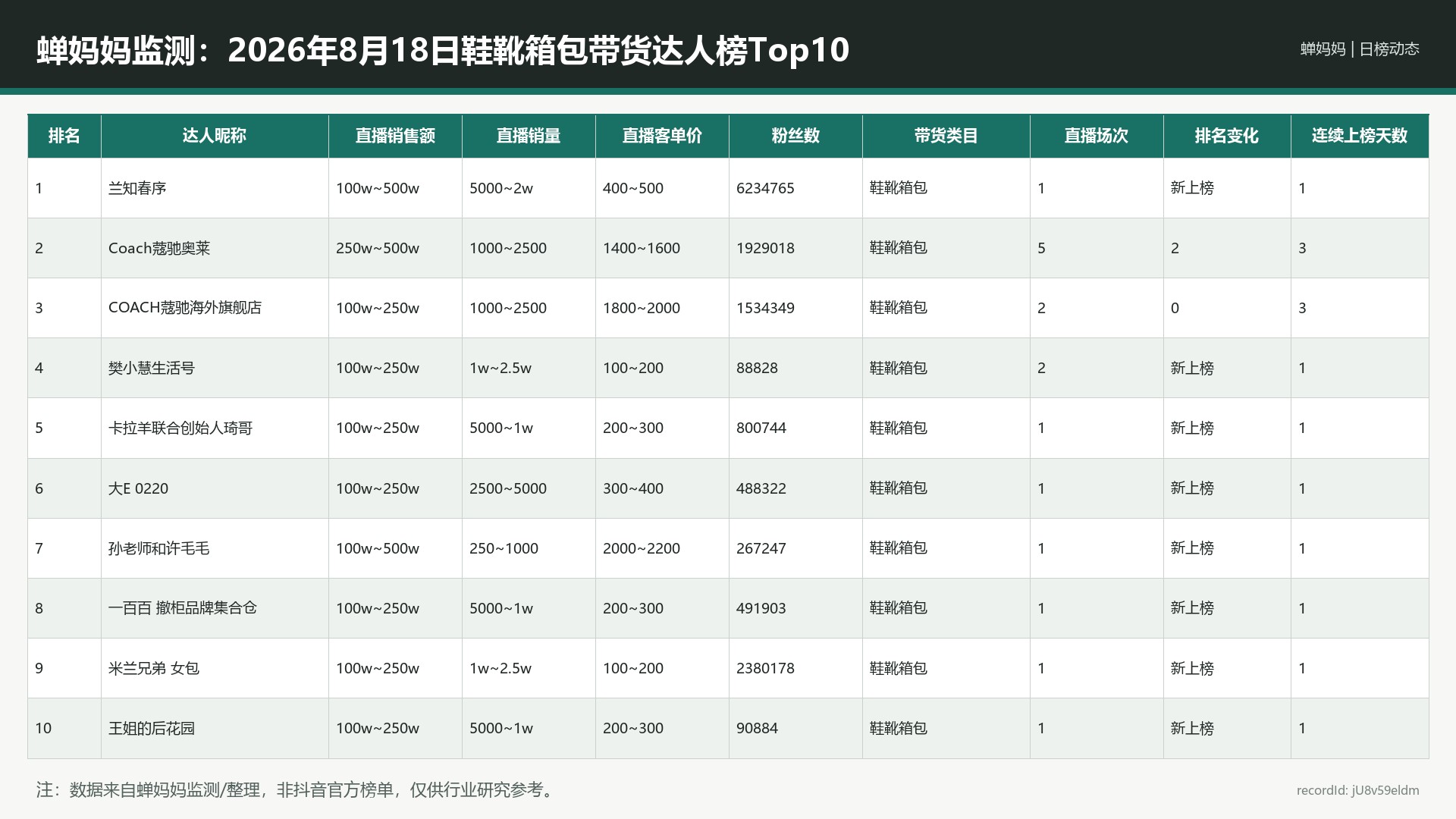
Task: Click rank number 10
Action: pos(43,728)
